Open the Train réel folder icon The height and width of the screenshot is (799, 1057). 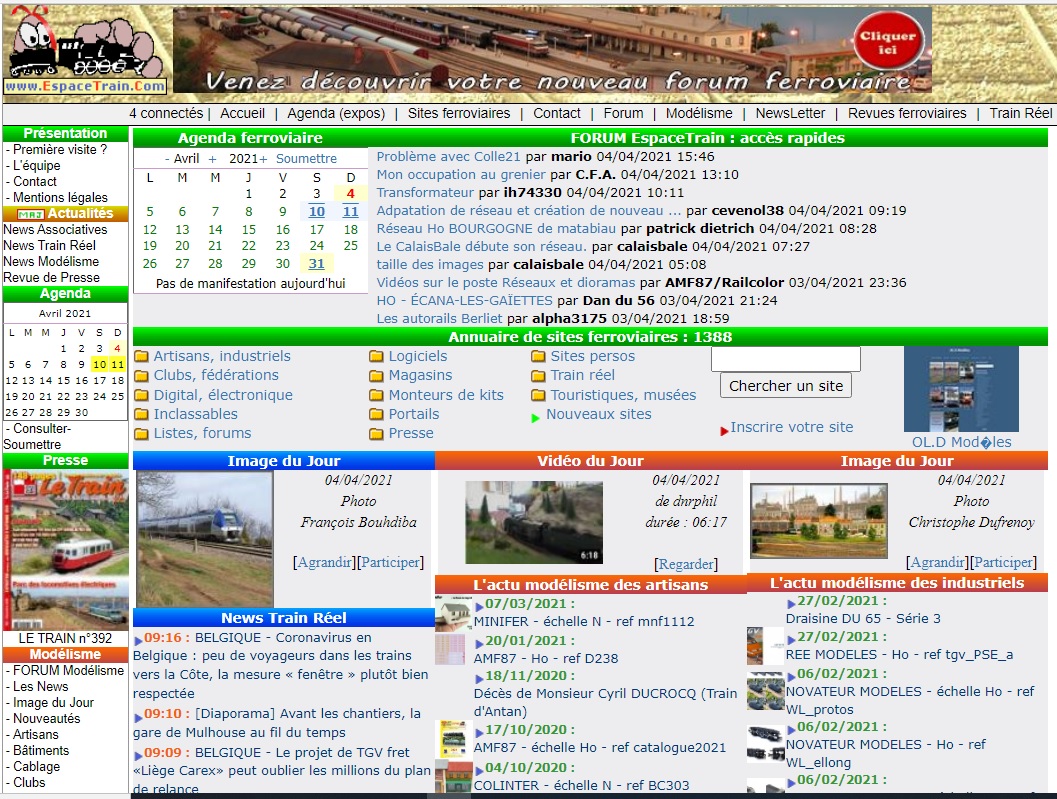tap(538, 376)
